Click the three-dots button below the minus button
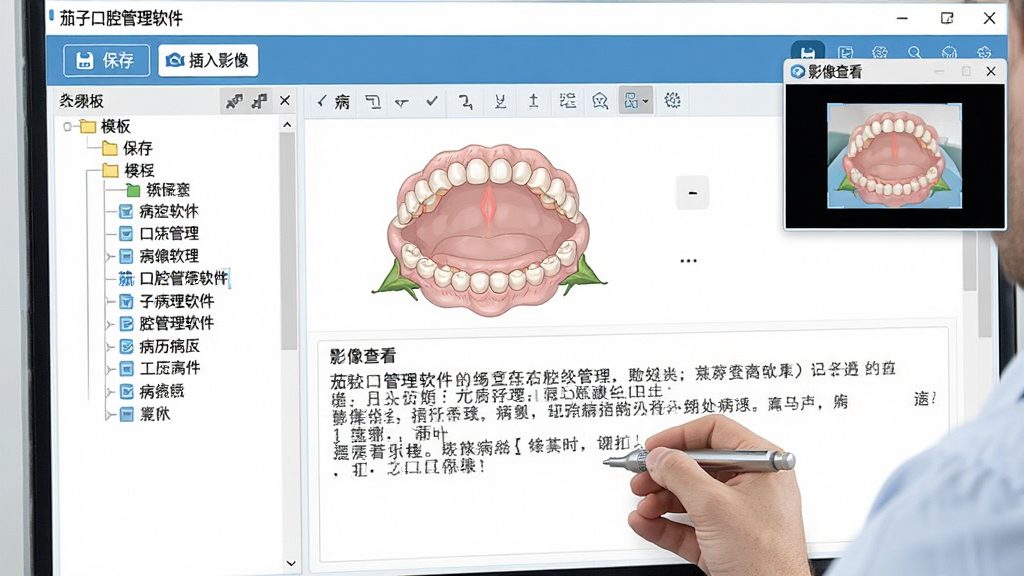 (x=688, y=261)
